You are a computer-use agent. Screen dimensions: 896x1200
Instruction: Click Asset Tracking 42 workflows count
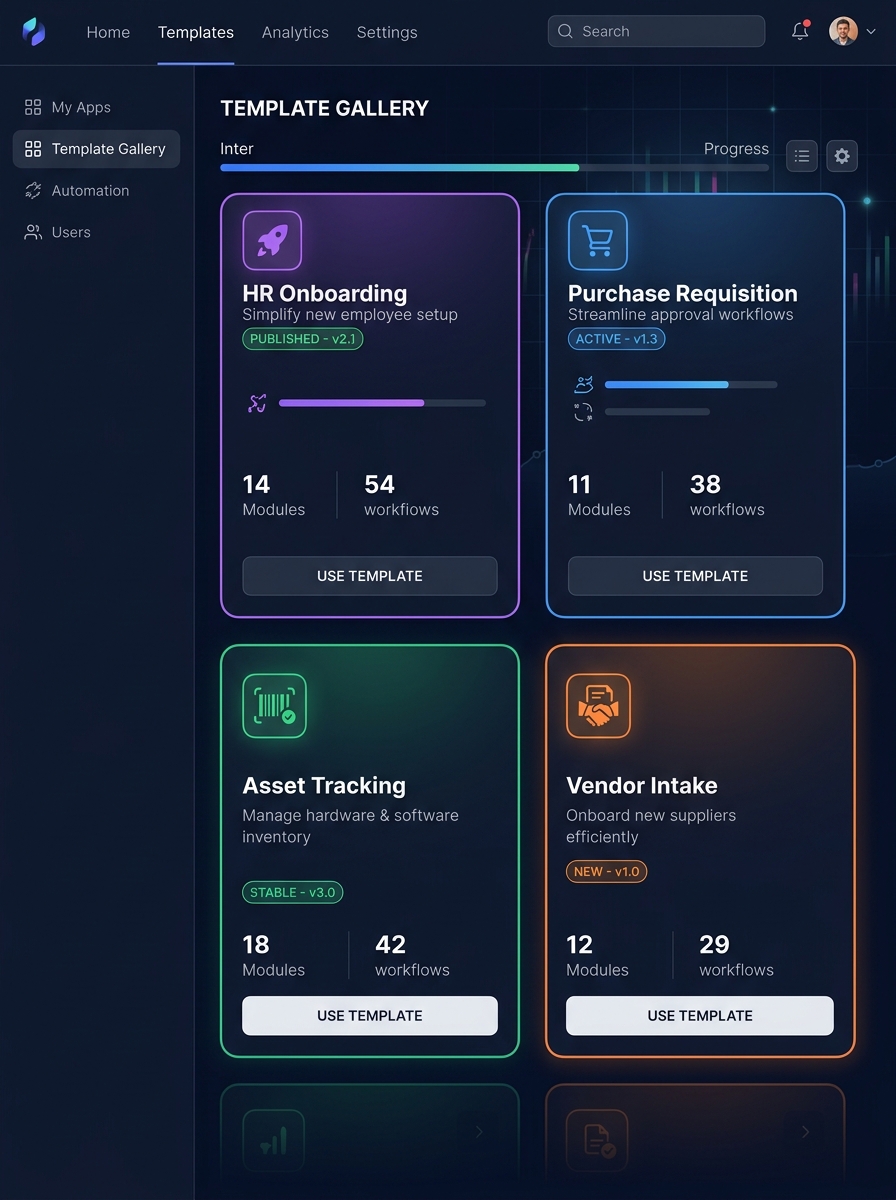point(412,955)
